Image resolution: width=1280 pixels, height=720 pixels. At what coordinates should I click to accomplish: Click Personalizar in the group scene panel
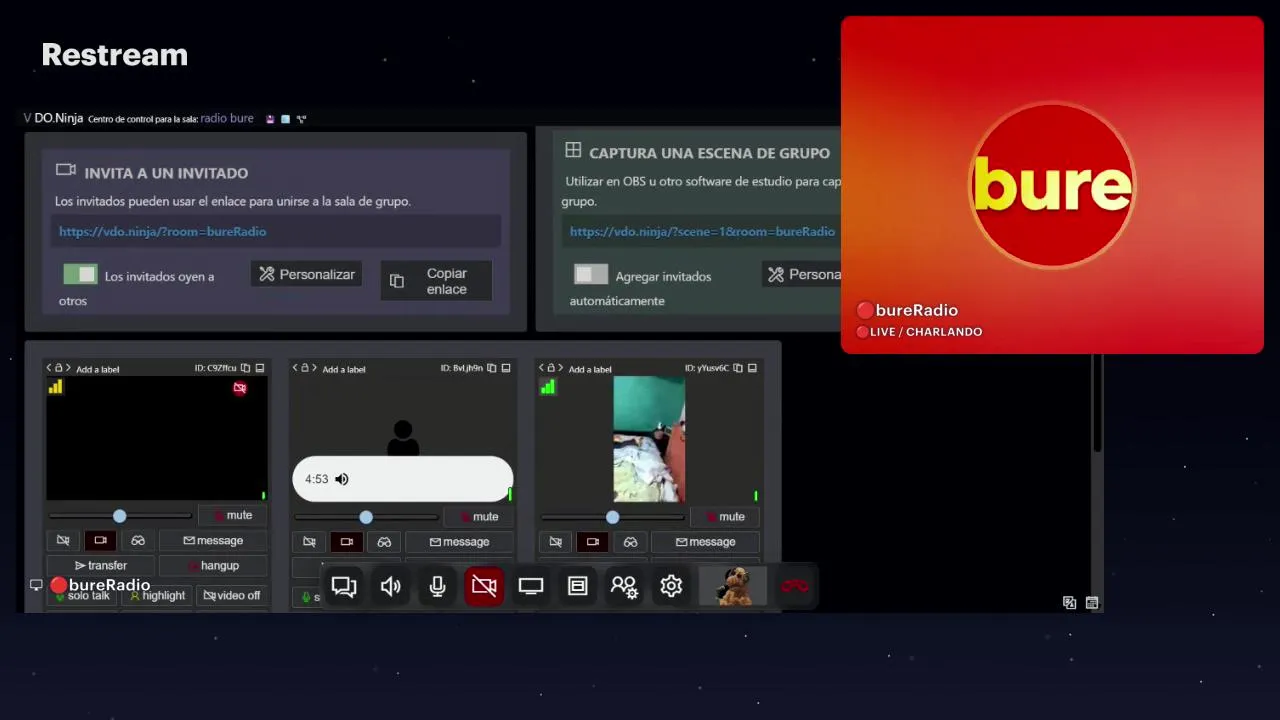(x=802, y=274)
